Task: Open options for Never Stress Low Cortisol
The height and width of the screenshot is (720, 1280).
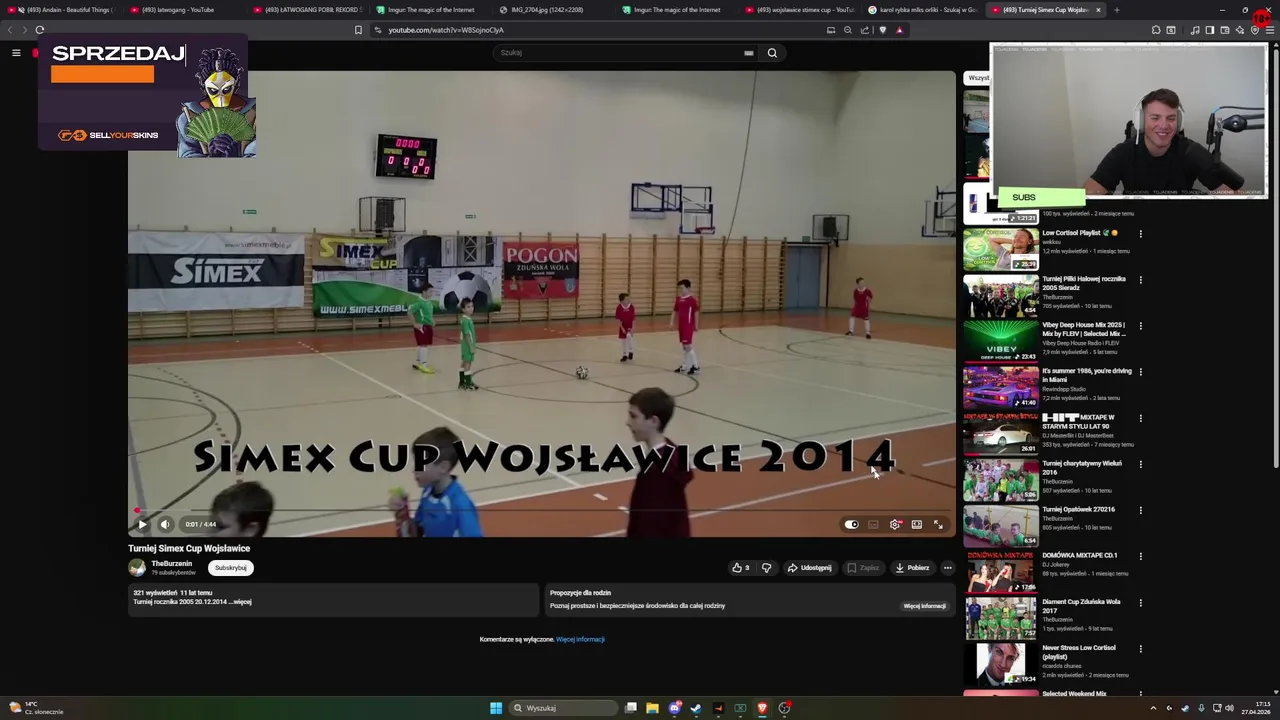Action: click(x=1140, y=649)
